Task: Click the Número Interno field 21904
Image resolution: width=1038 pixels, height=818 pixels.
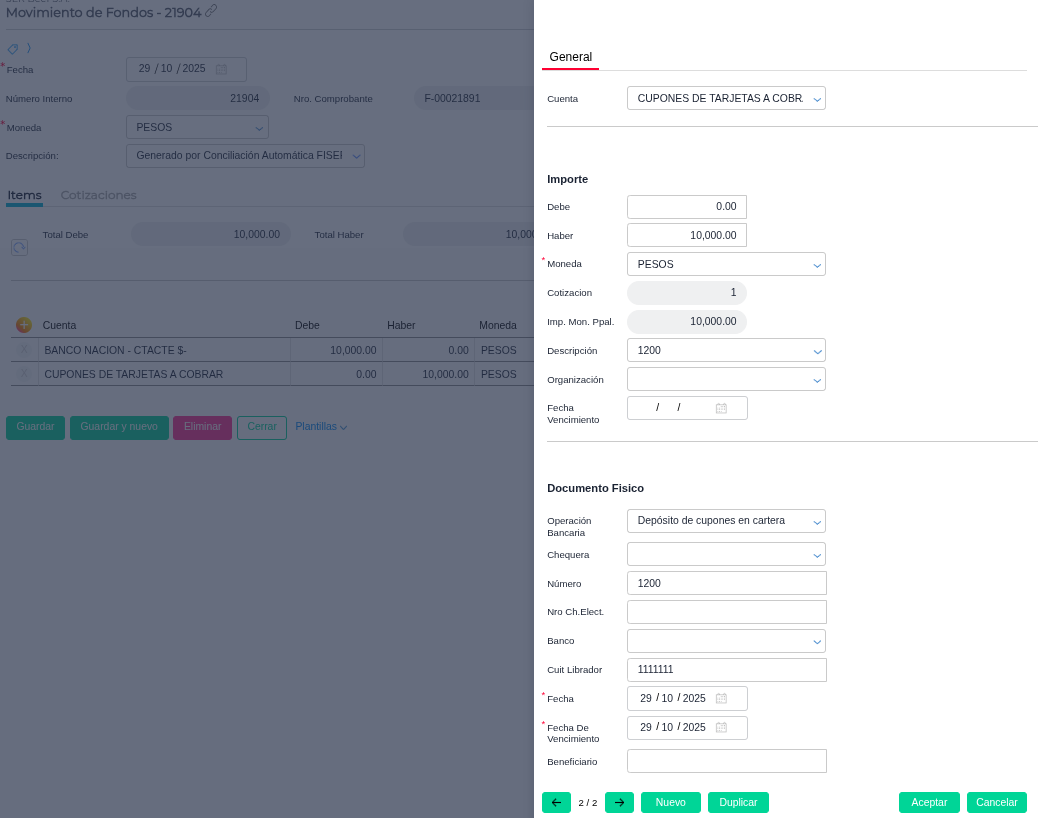Action: click(197, 98)
